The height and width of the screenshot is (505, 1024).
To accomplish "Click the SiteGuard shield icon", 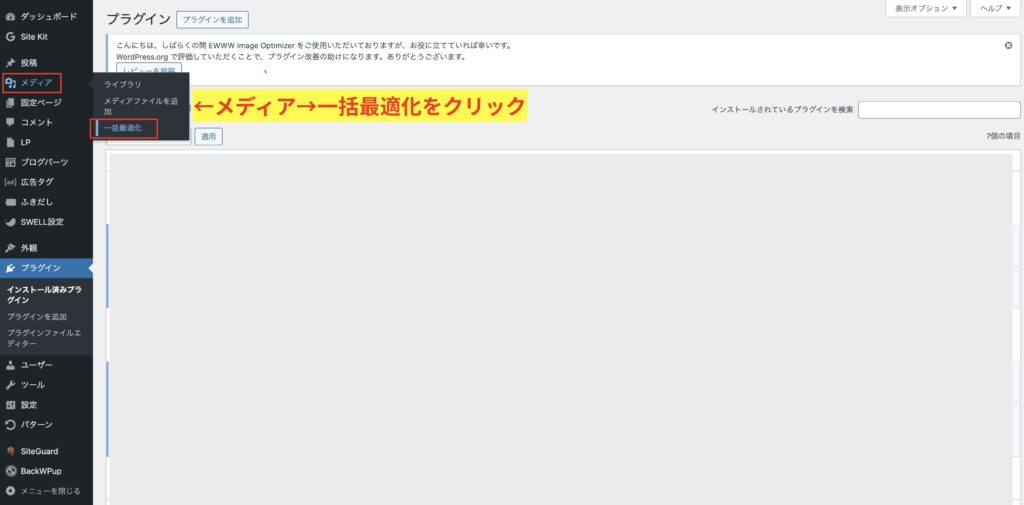I will coord(10,451).
